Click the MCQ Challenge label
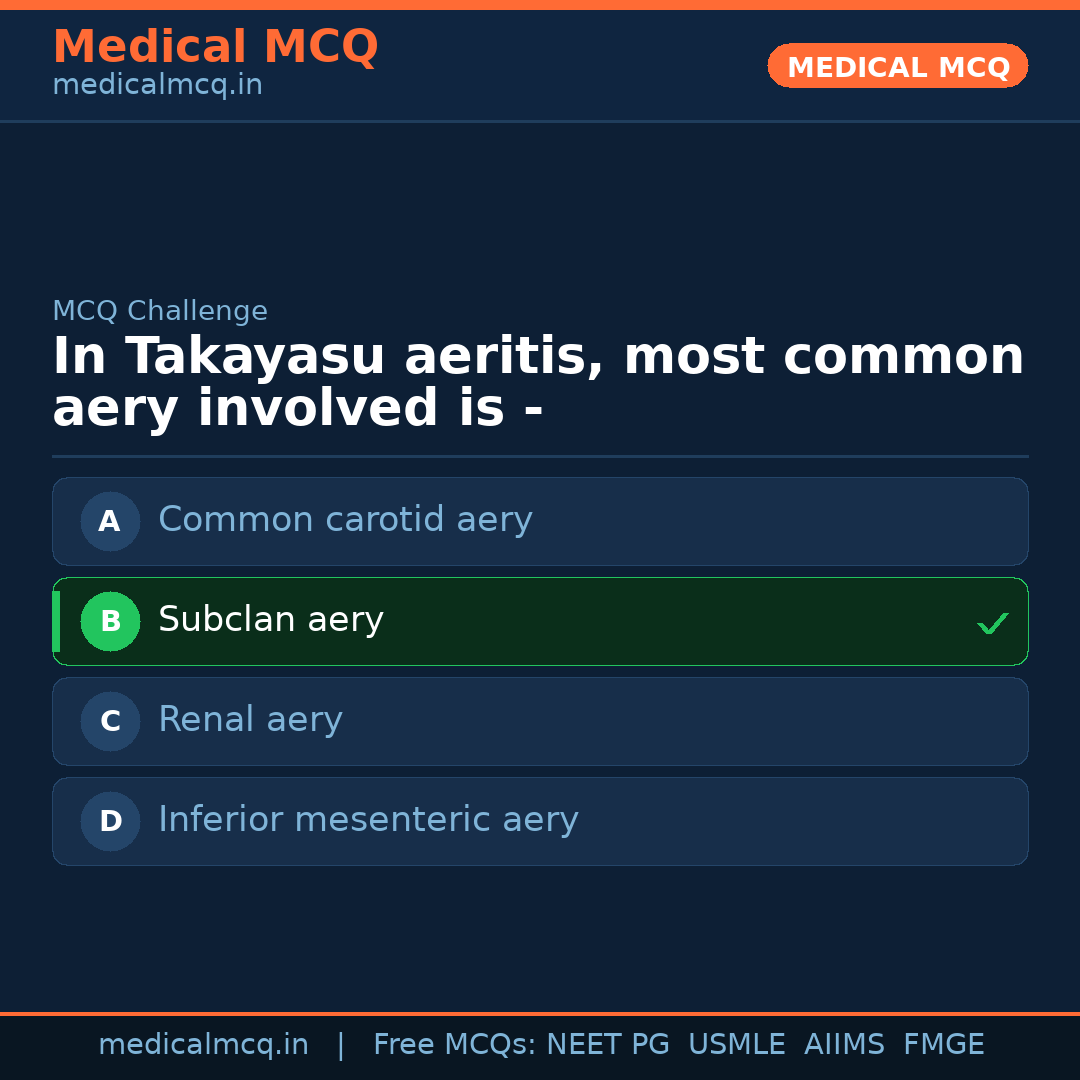The width and height of the screenshot is (1080, 1080). (160, 311)
